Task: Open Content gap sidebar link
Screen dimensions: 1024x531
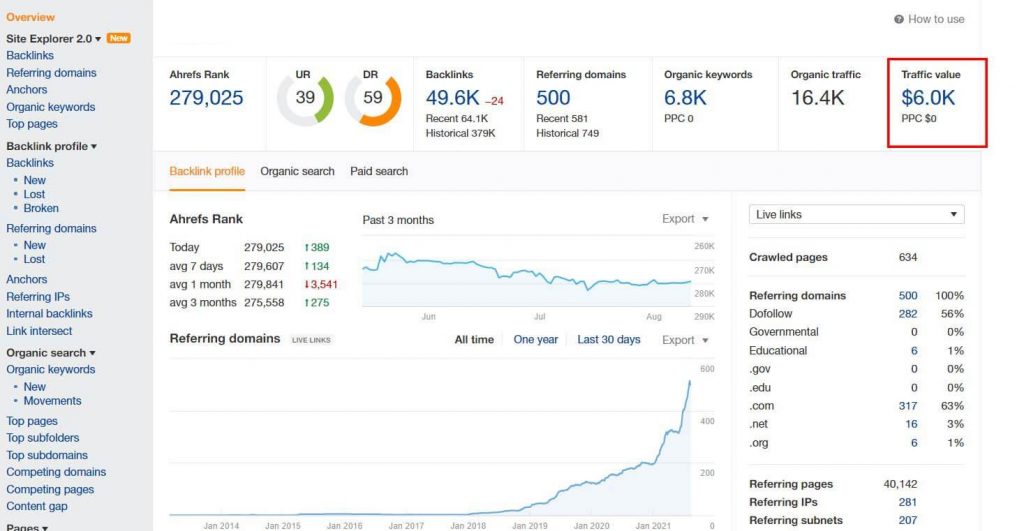Action: point(37,506)
